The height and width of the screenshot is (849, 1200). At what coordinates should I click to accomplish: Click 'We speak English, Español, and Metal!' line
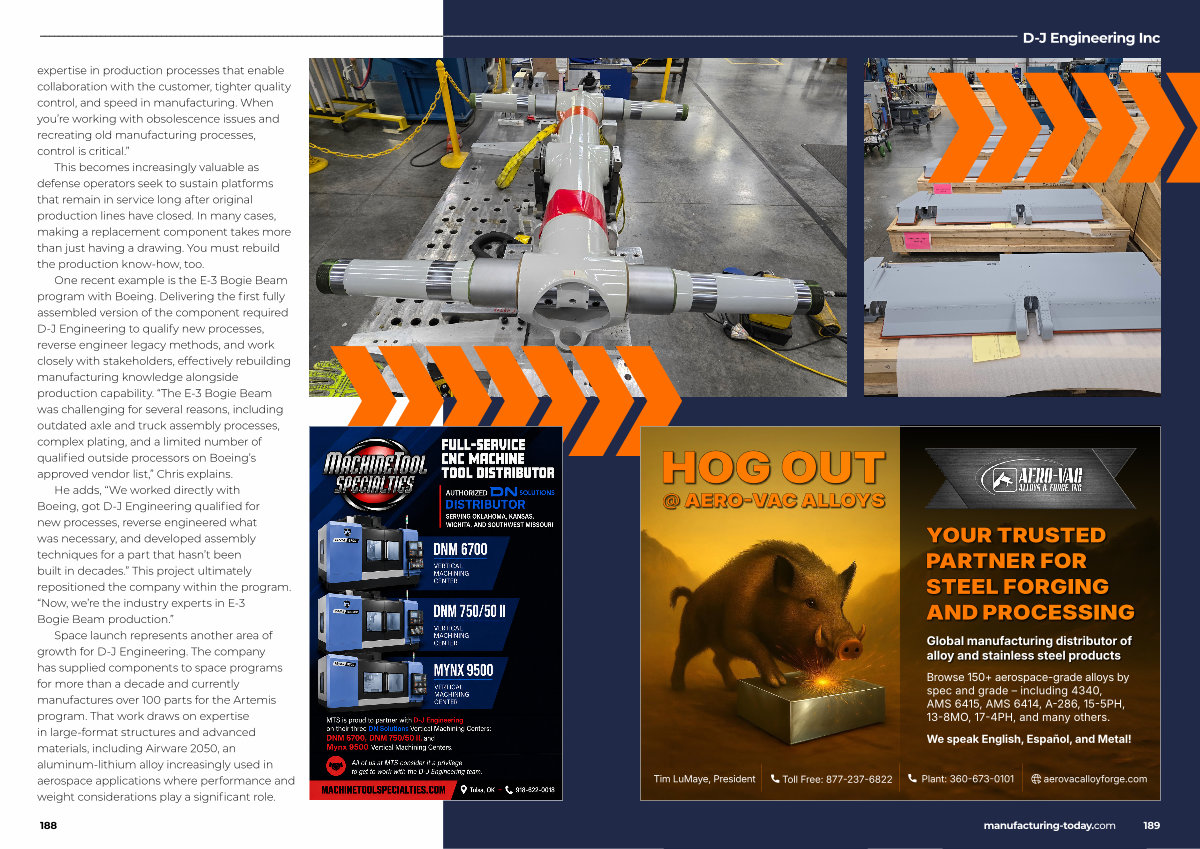pyautogui.click(x=1029, y=739)
